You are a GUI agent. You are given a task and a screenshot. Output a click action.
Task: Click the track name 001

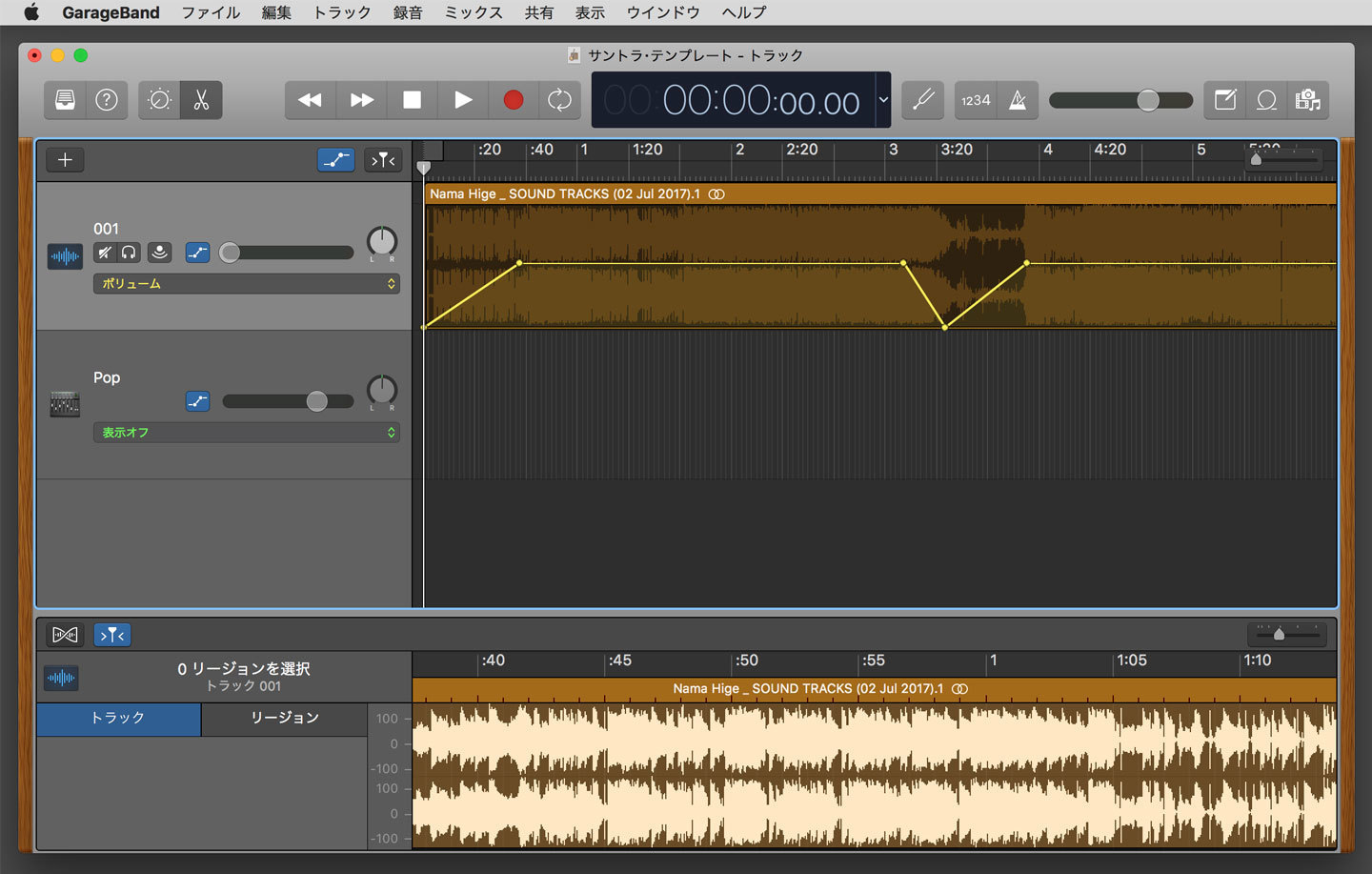(106, 229)
